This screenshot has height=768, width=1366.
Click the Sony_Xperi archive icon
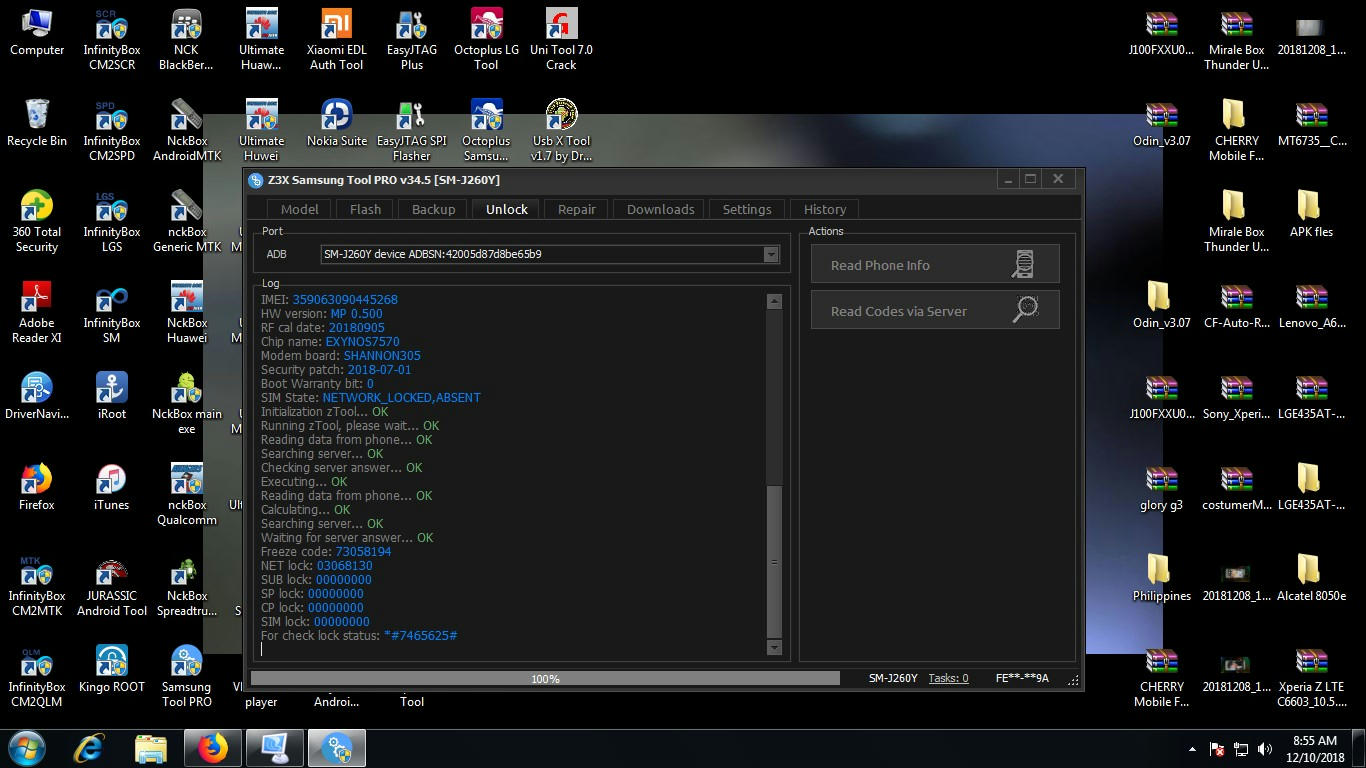tap(1236, 397)
